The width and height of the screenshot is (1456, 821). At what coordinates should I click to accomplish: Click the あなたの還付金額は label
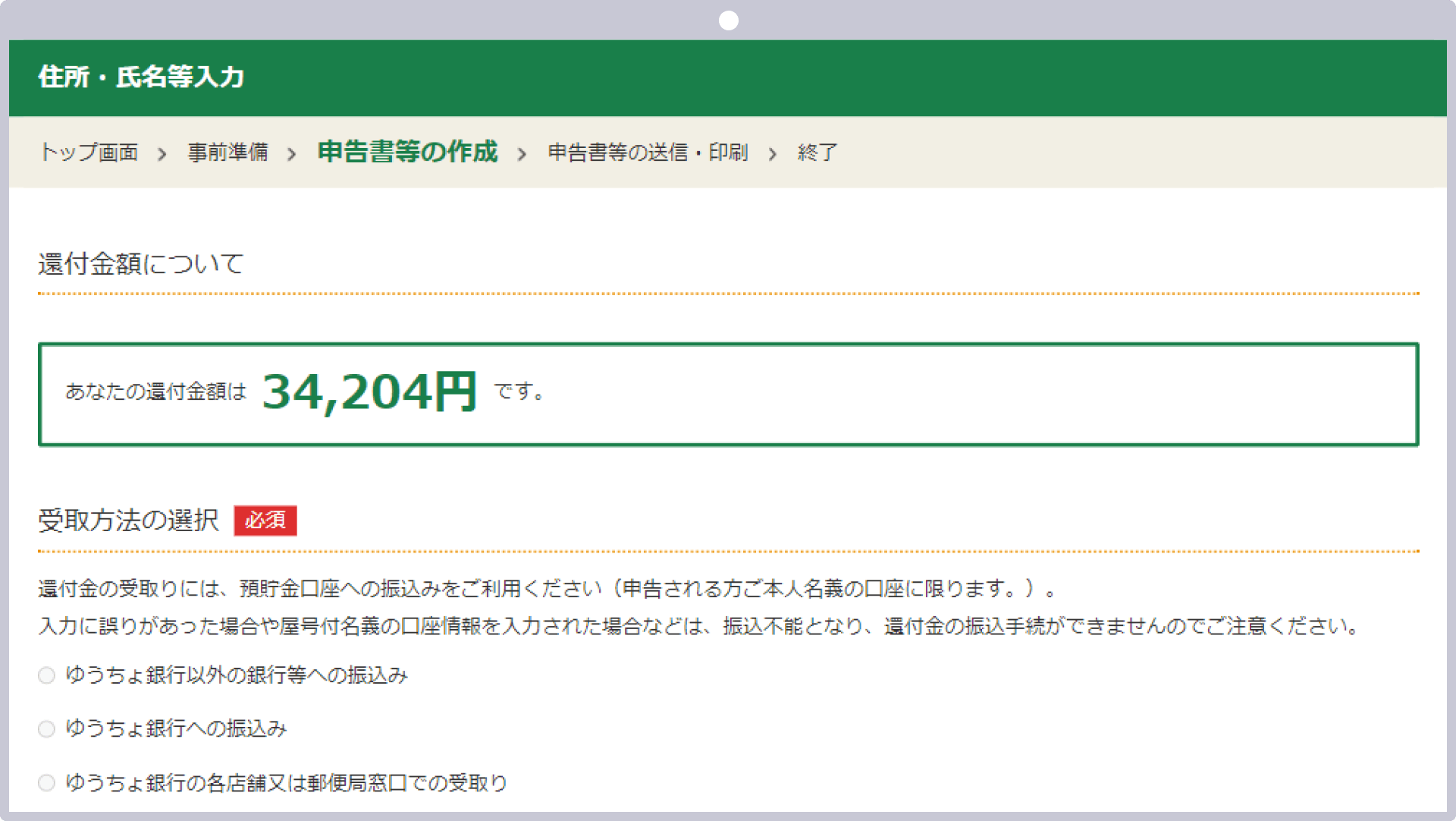point(155,392)
